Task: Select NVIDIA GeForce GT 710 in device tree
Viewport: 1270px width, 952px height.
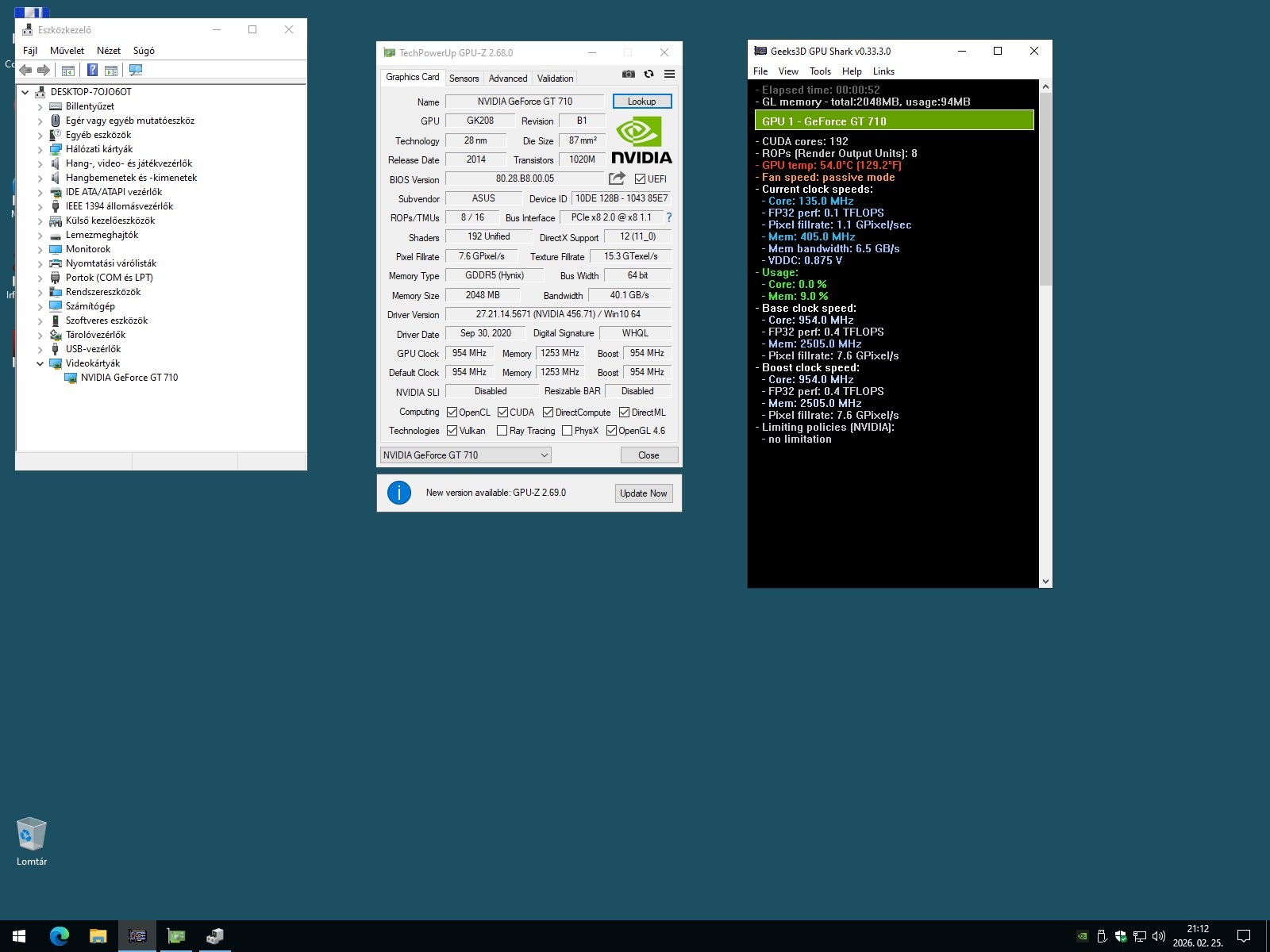Action: pyautogui.click(x=129, y=378)
